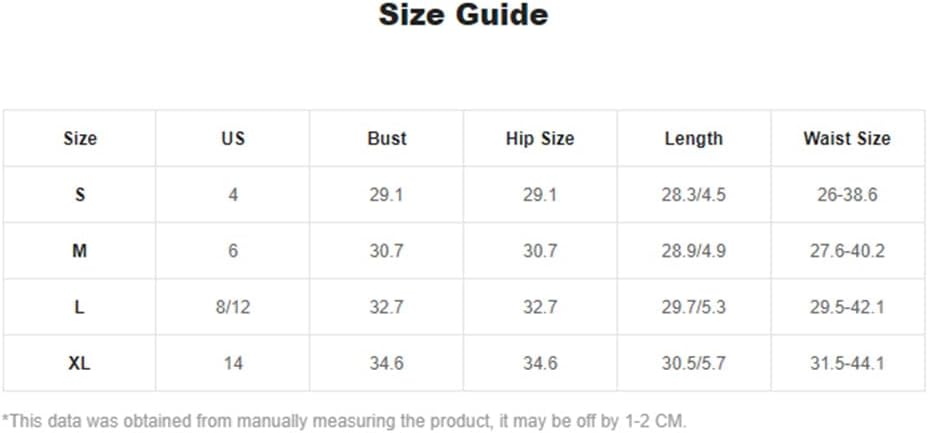Select the Size column header

click(x=80, y=138)
